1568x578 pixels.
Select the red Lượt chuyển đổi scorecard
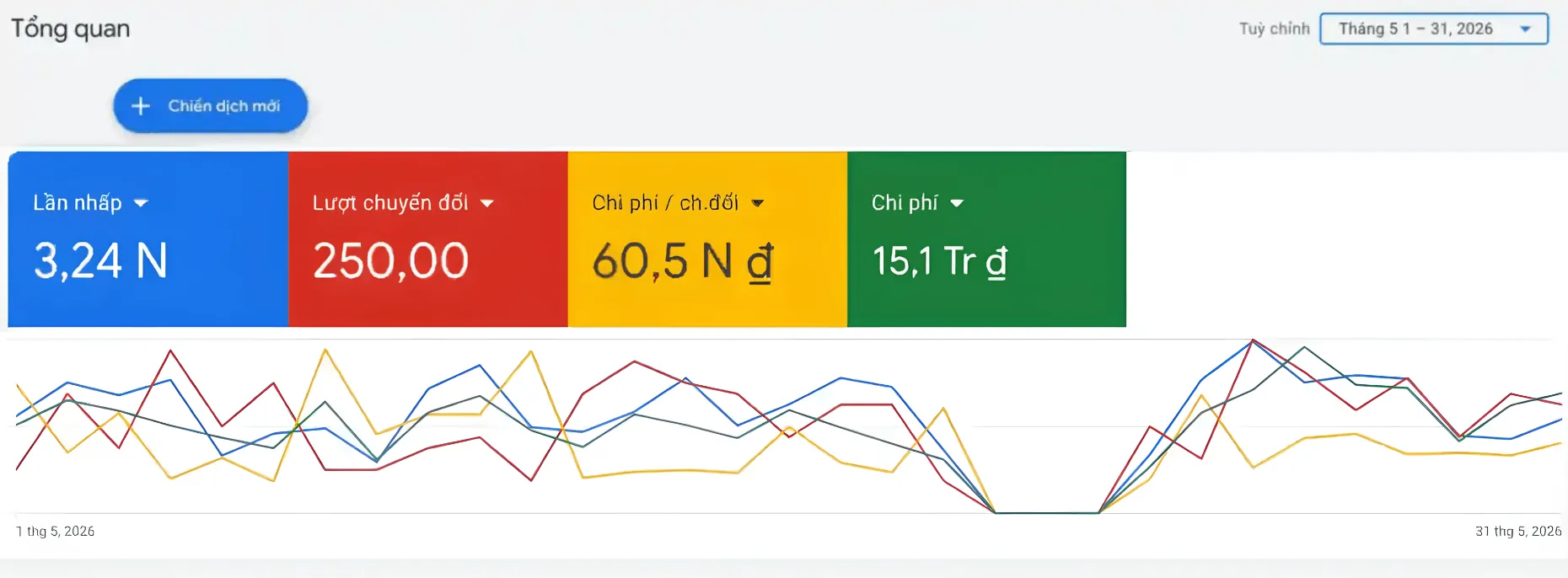click(x=428, y=239)
